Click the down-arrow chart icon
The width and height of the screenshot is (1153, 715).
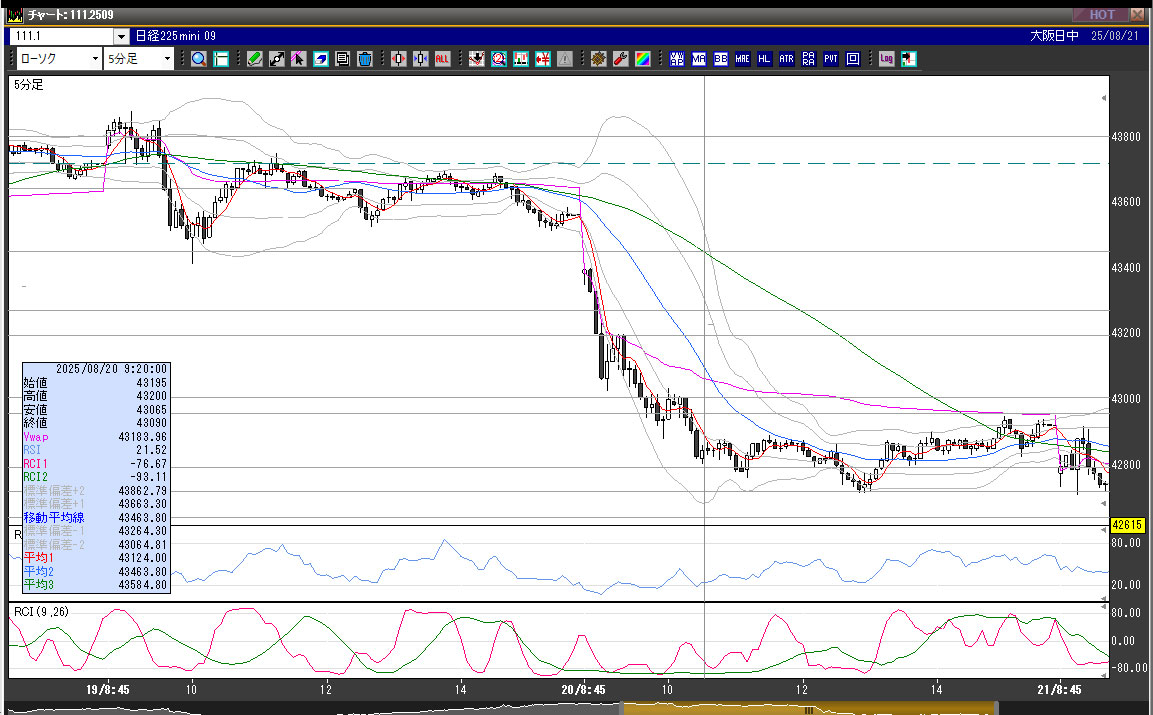[476, 59]
